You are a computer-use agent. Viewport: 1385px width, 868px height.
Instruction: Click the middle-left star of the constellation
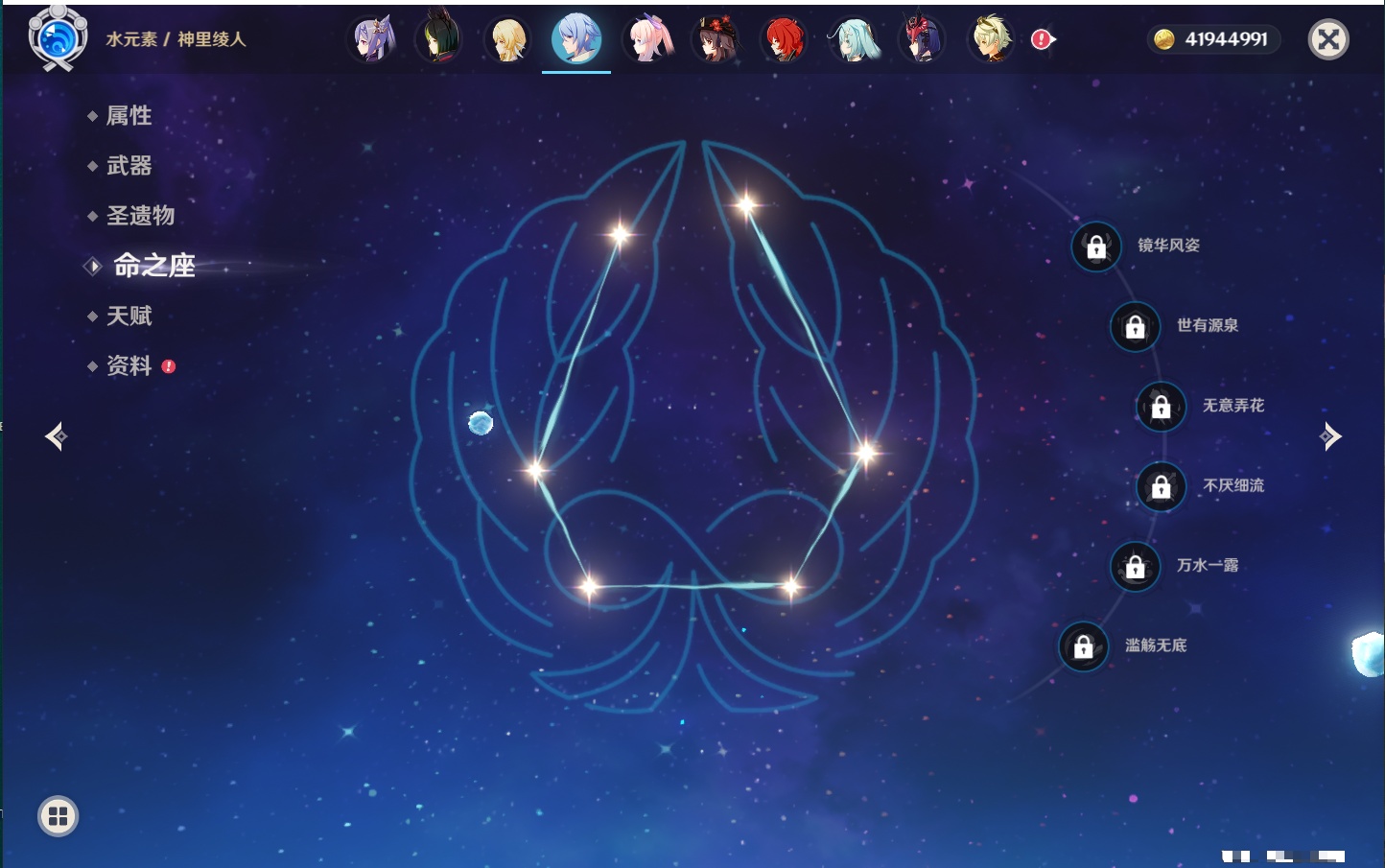(535, 469)
